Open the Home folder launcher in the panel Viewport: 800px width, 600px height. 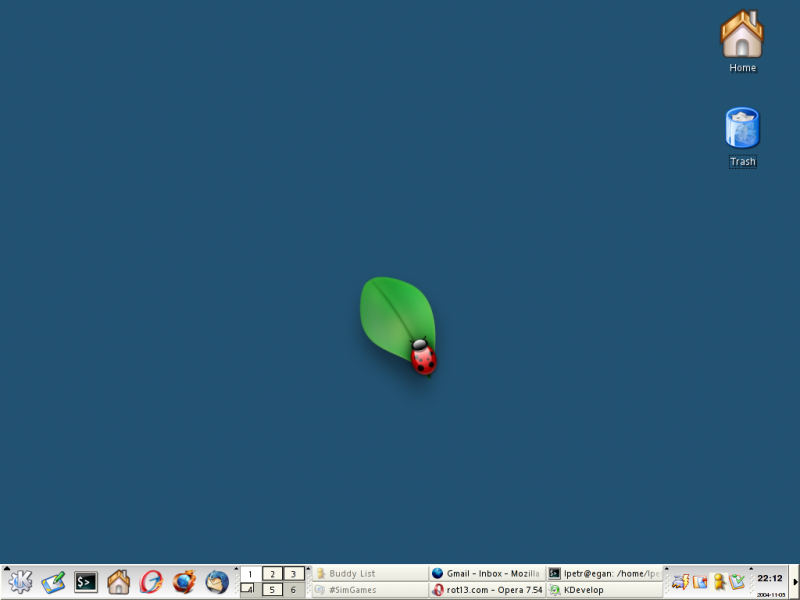click(118, 582)
